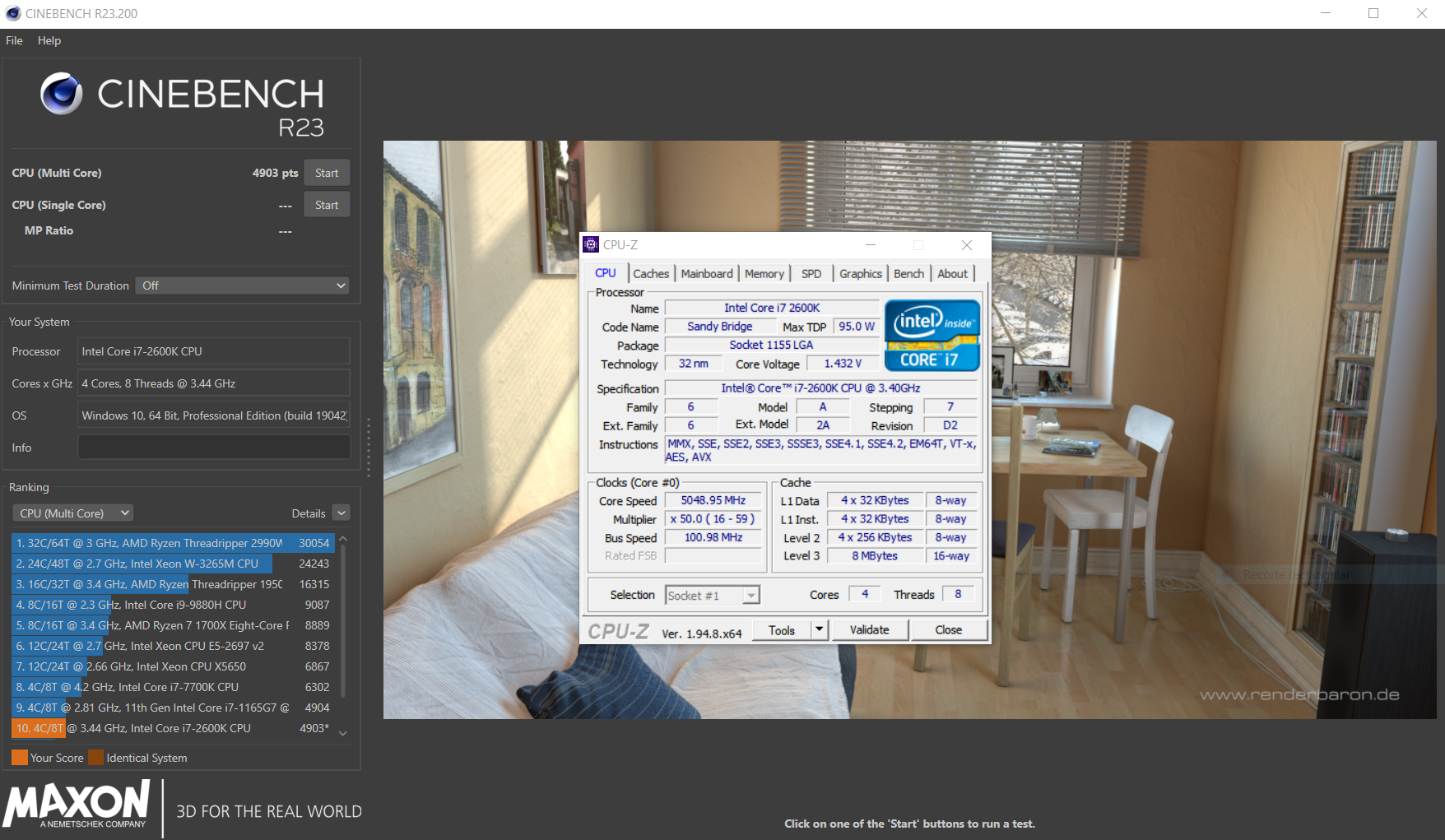Select the Xeon E5-2697 v2 ranking row
The width and height of the screenshot is (1445, 840).
click(172, 646)
